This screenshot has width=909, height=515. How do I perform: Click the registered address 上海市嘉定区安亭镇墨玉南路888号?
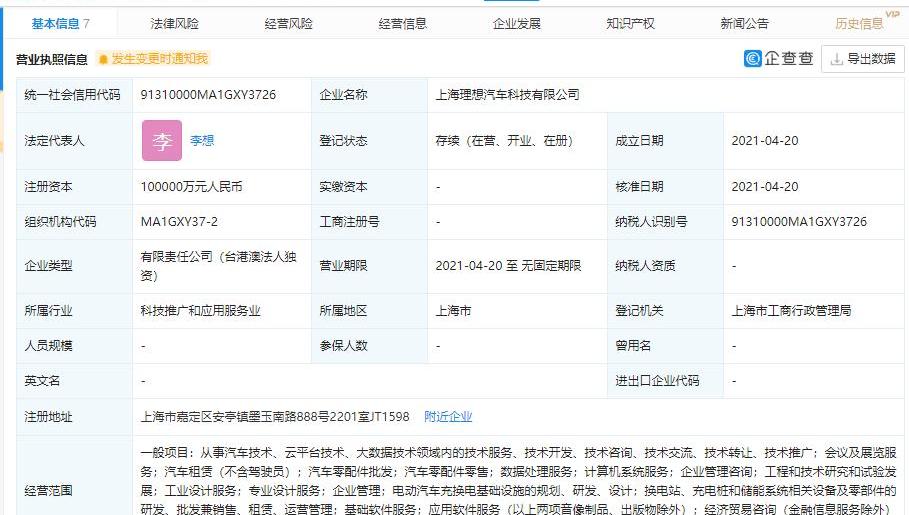tap(275, 416)
